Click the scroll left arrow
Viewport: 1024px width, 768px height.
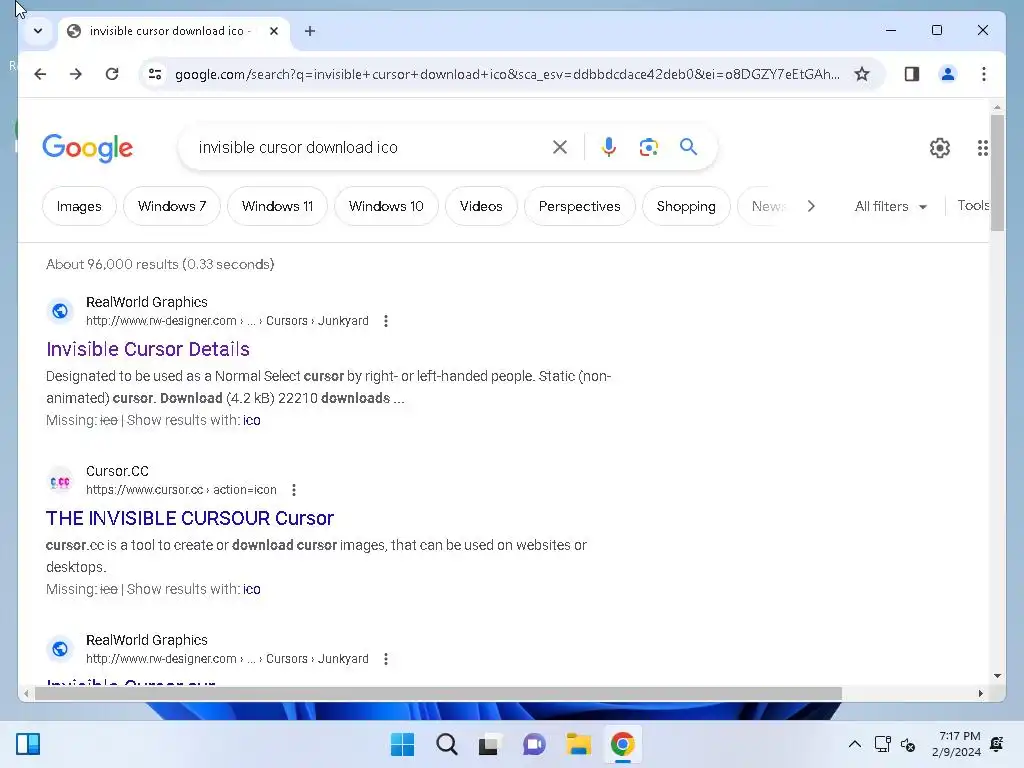tap(26, 694)
